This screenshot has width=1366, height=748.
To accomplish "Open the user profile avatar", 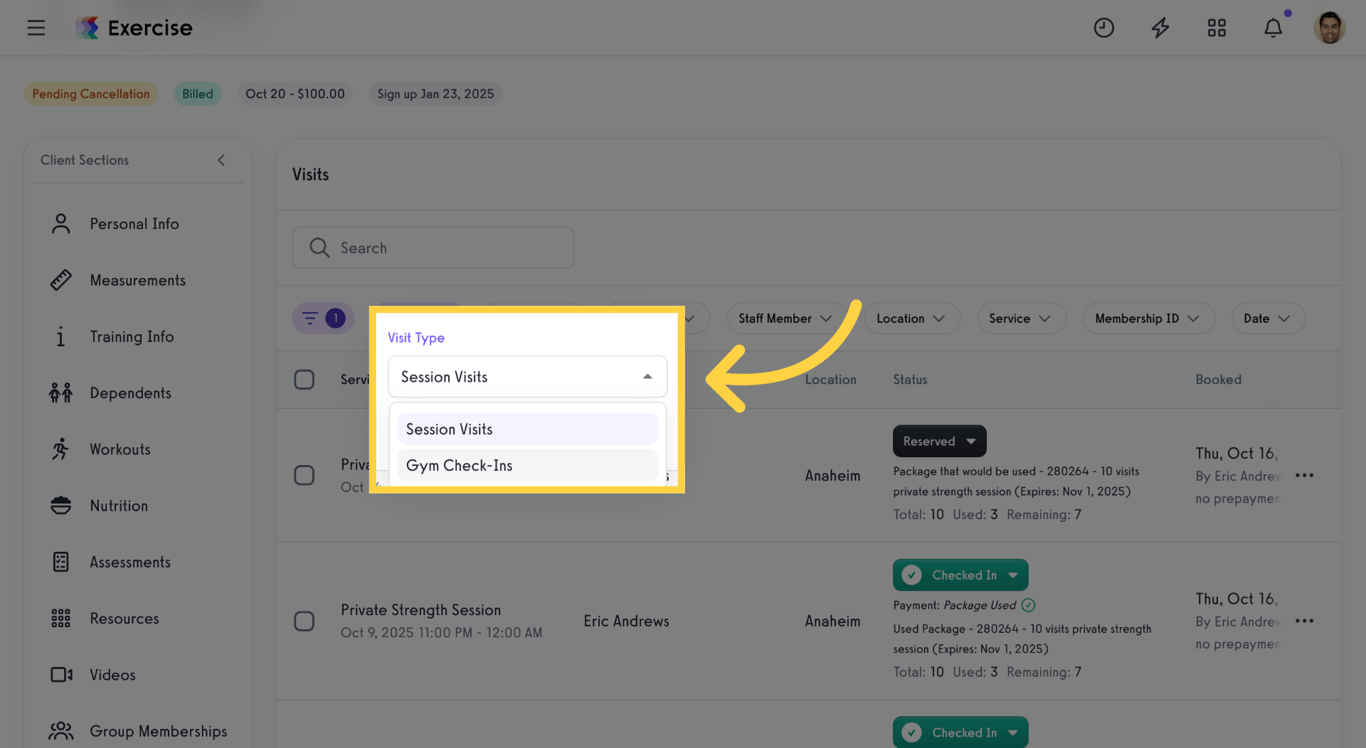I will click(x=1329, y=28).
